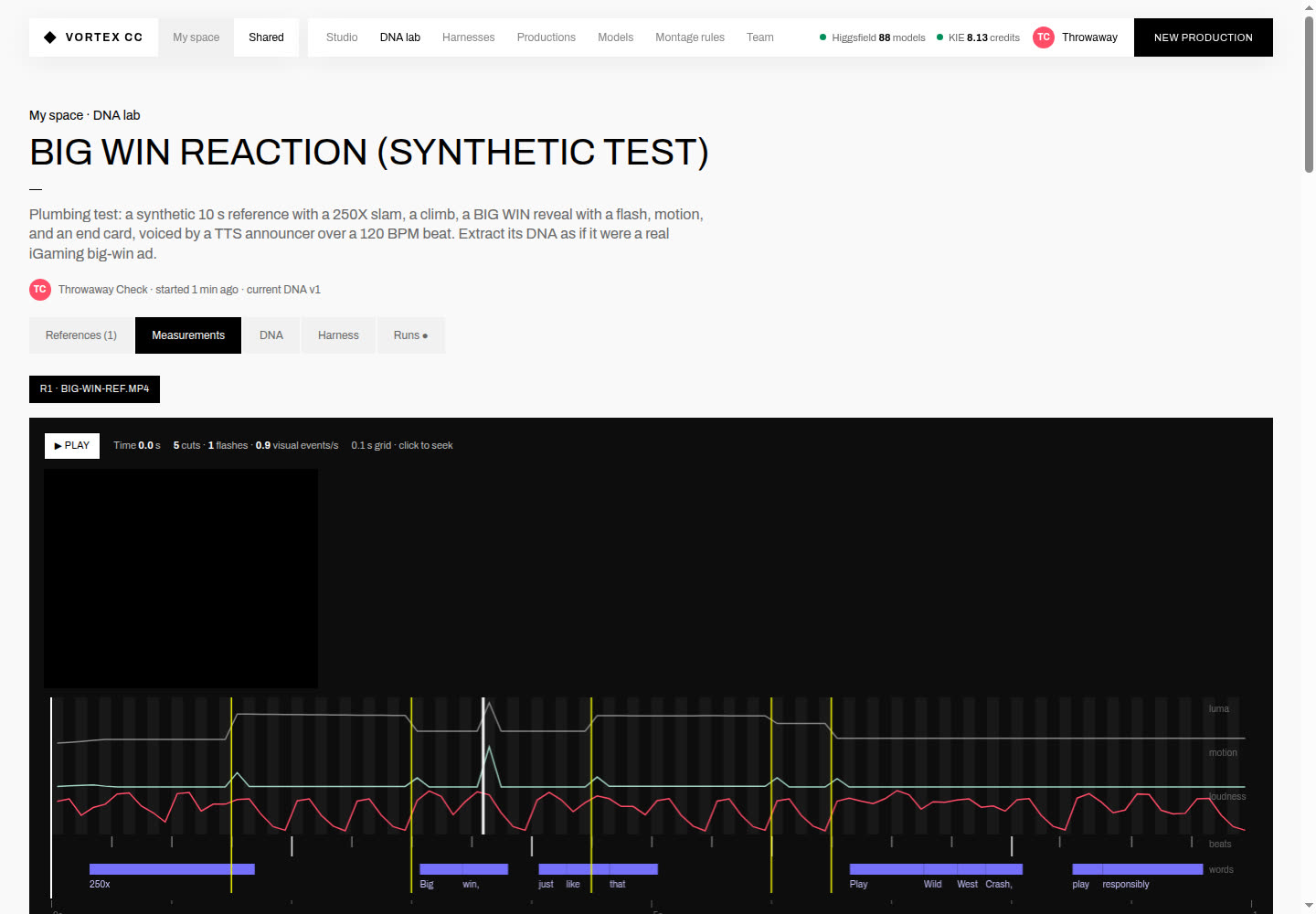The width and height of the screenshot is (1316, 914).
Task: Click the Vortex CC diamond logo icon
Action: (x=50, y=37)
